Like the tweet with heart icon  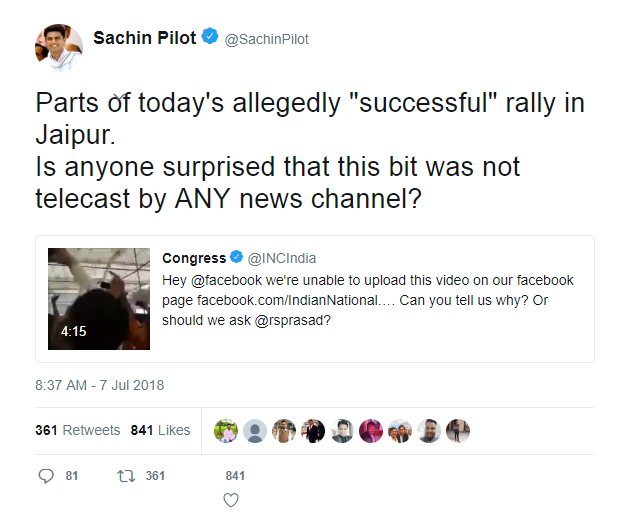pyautogui.click(x=231, y=500)
